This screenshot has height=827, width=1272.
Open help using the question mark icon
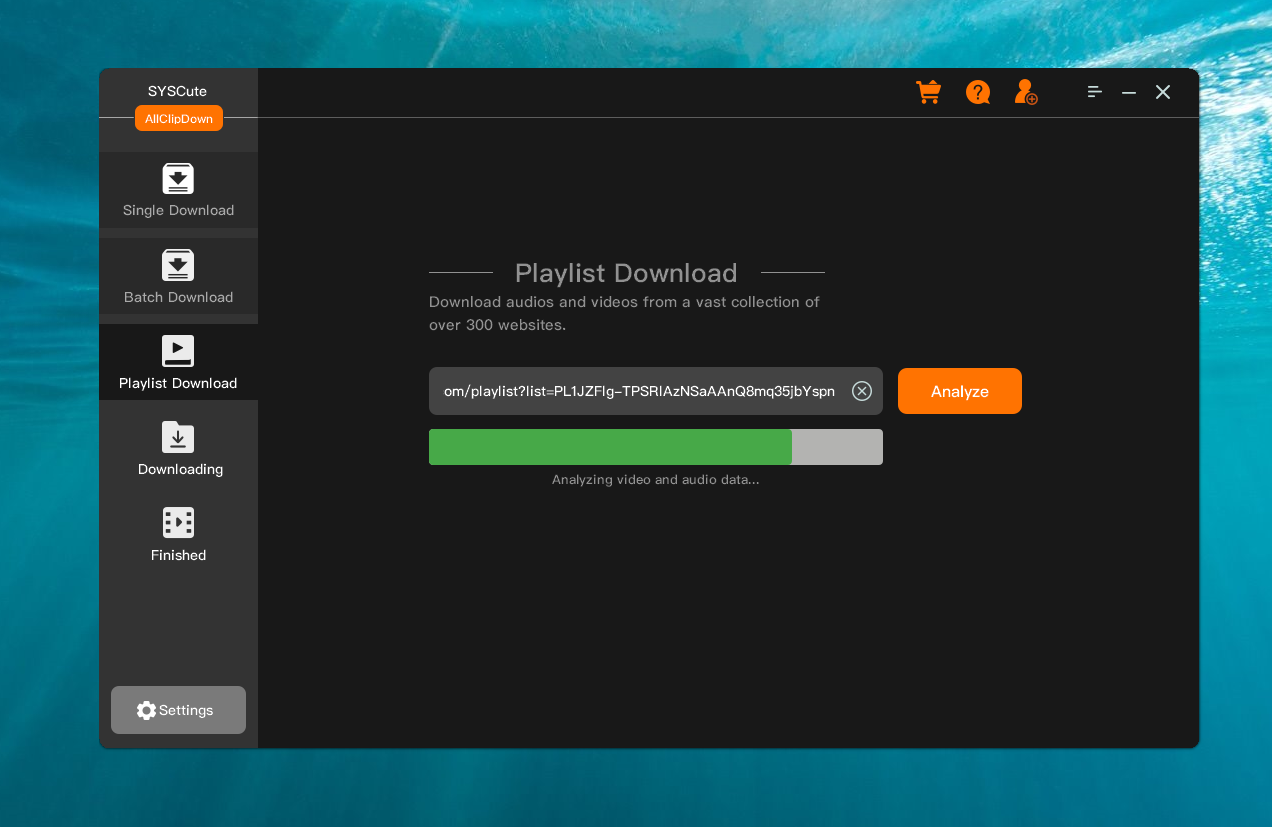click(977, 91)
